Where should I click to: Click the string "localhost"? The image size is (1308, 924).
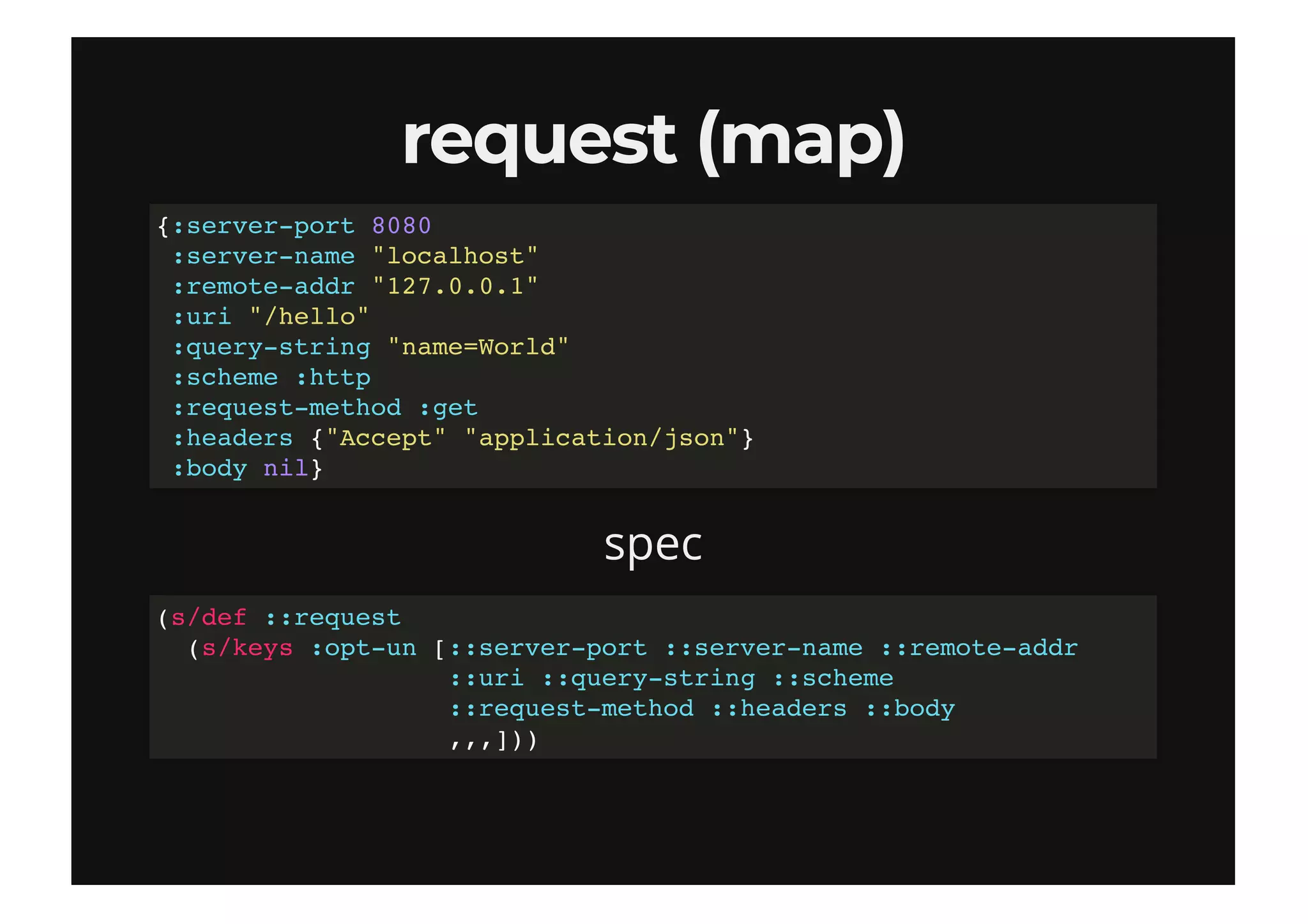pos(455,257)
